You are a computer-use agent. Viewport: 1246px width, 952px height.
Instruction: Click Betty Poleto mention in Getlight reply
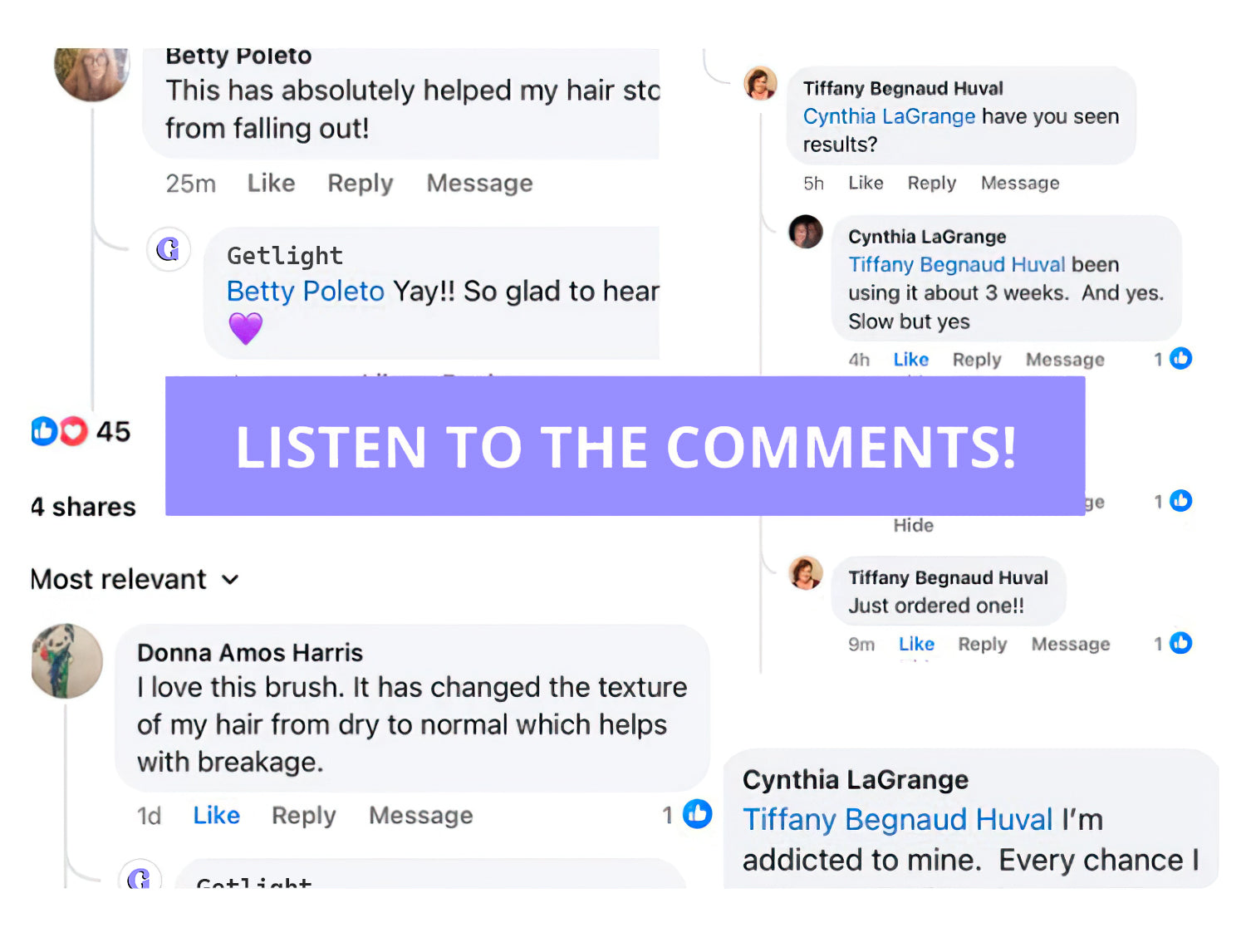tap(305, 291)
